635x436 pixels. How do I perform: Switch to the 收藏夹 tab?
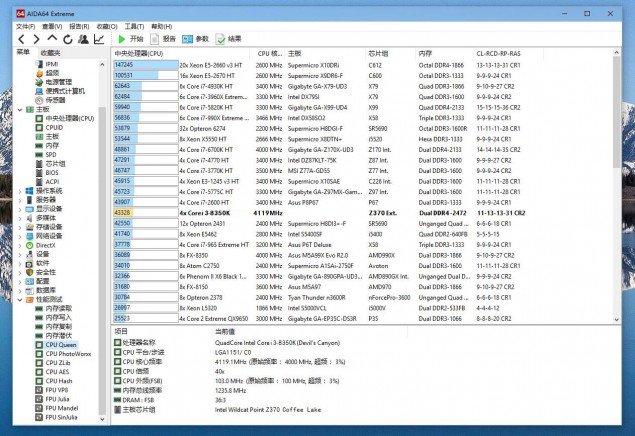(x=51, y=53)
